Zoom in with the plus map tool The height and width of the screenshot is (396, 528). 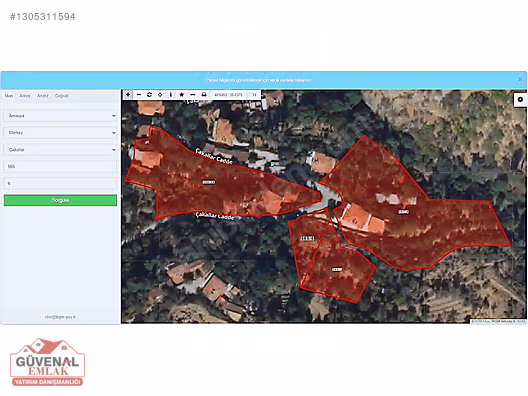coord(128,95)
